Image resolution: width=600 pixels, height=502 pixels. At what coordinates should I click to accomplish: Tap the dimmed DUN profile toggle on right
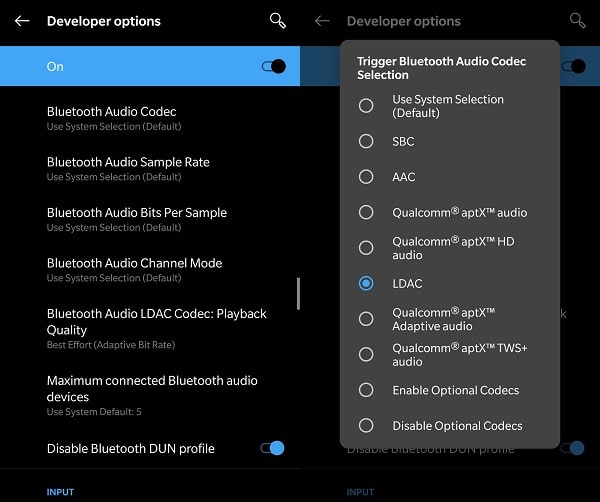pyautogui.click(x=573, y=448)
